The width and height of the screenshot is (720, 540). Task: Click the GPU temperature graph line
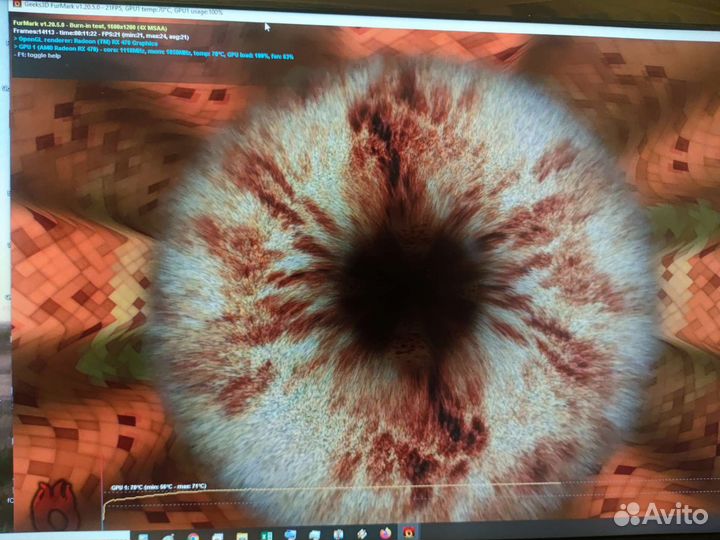click(x=300, y=496)
